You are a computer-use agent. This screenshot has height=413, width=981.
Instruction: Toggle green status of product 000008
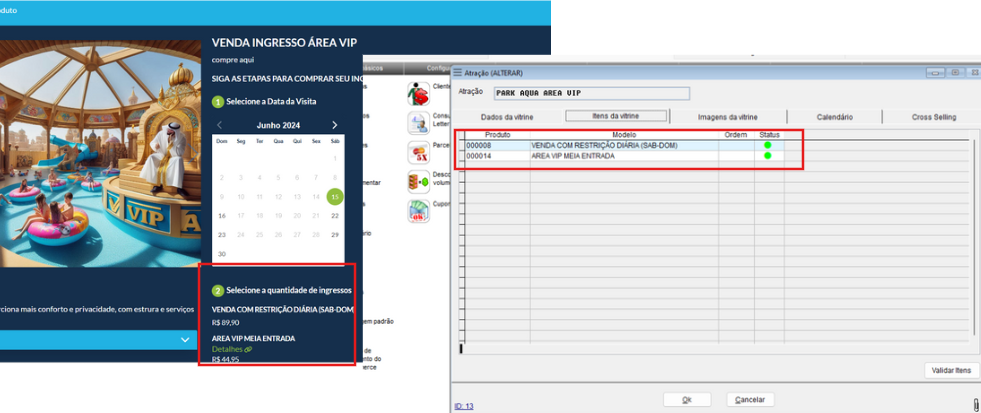[768, 146]
